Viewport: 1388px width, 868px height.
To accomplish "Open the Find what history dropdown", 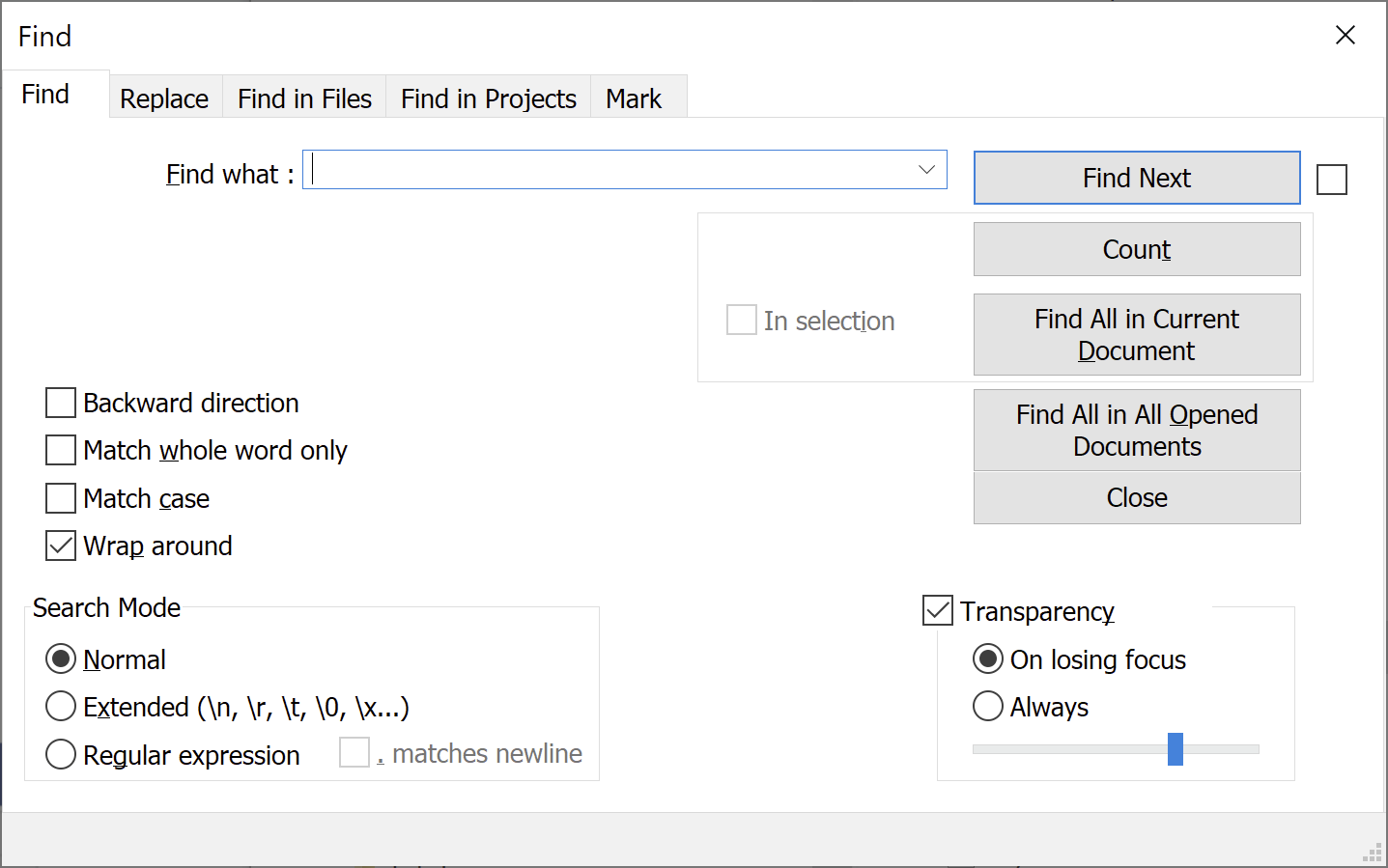I will point(928,169).
